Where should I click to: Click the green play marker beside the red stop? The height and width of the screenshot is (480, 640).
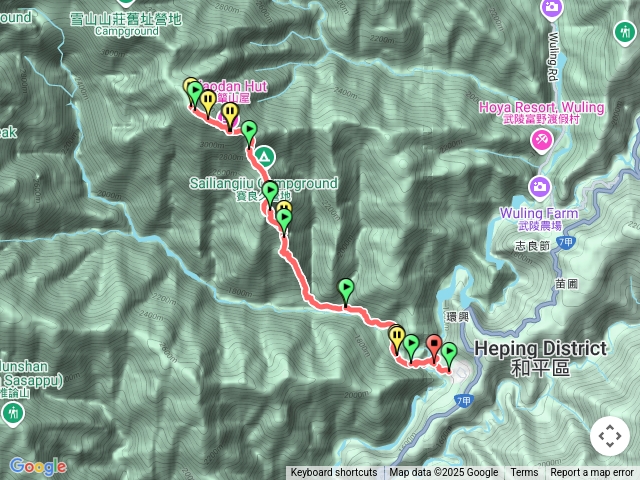click(x=411, y=347)
